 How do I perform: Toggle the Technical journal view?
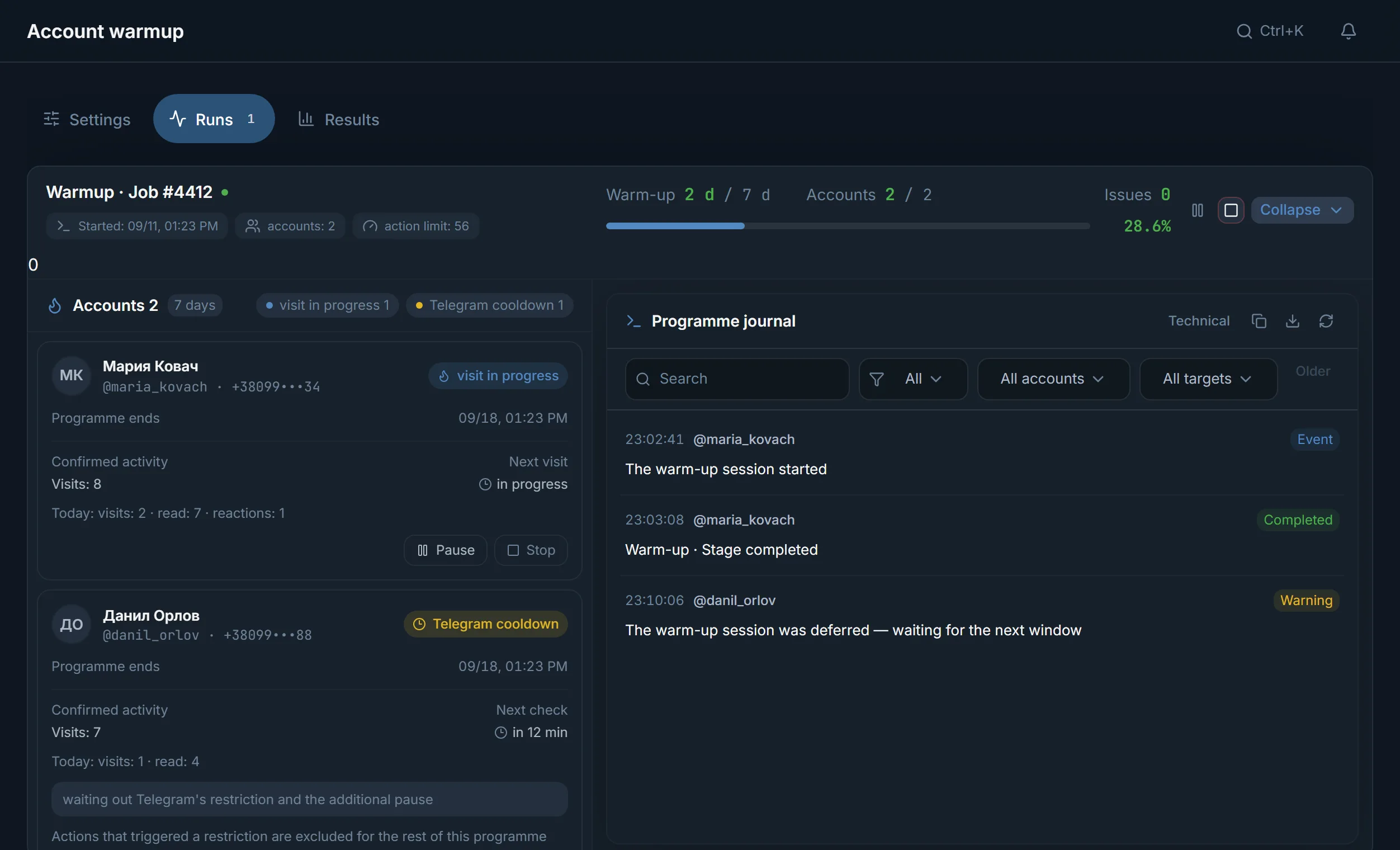[1198, 321]
